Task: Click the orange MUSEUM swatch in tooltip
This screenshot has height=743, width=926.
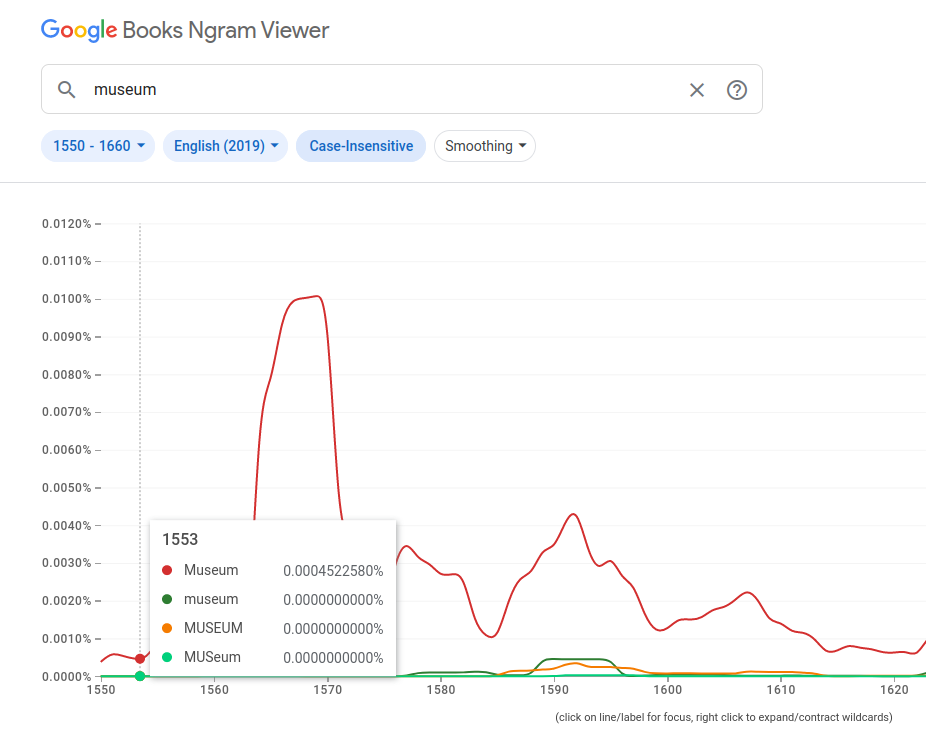Action: click(167, 628)
